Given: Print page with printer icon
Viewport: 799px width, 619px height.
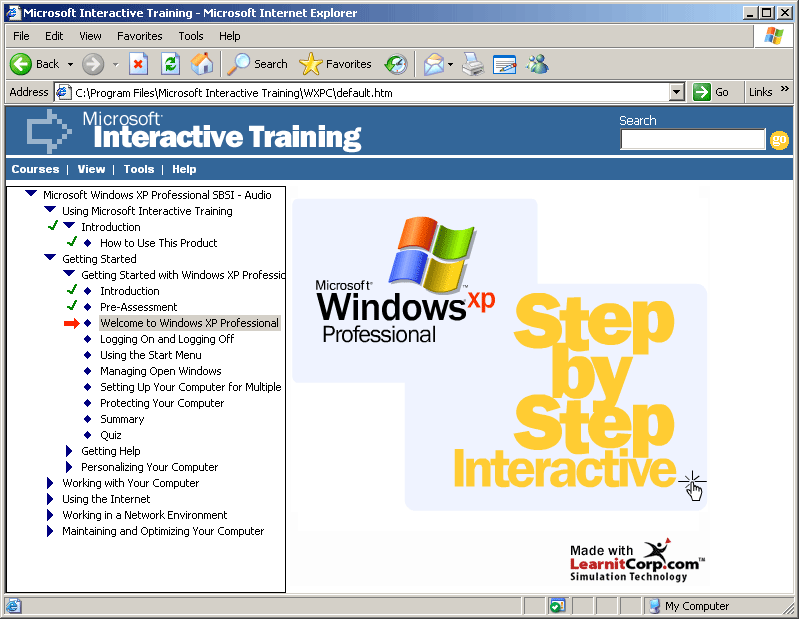Looking at the screenshot, I should (x=473, y=64).
